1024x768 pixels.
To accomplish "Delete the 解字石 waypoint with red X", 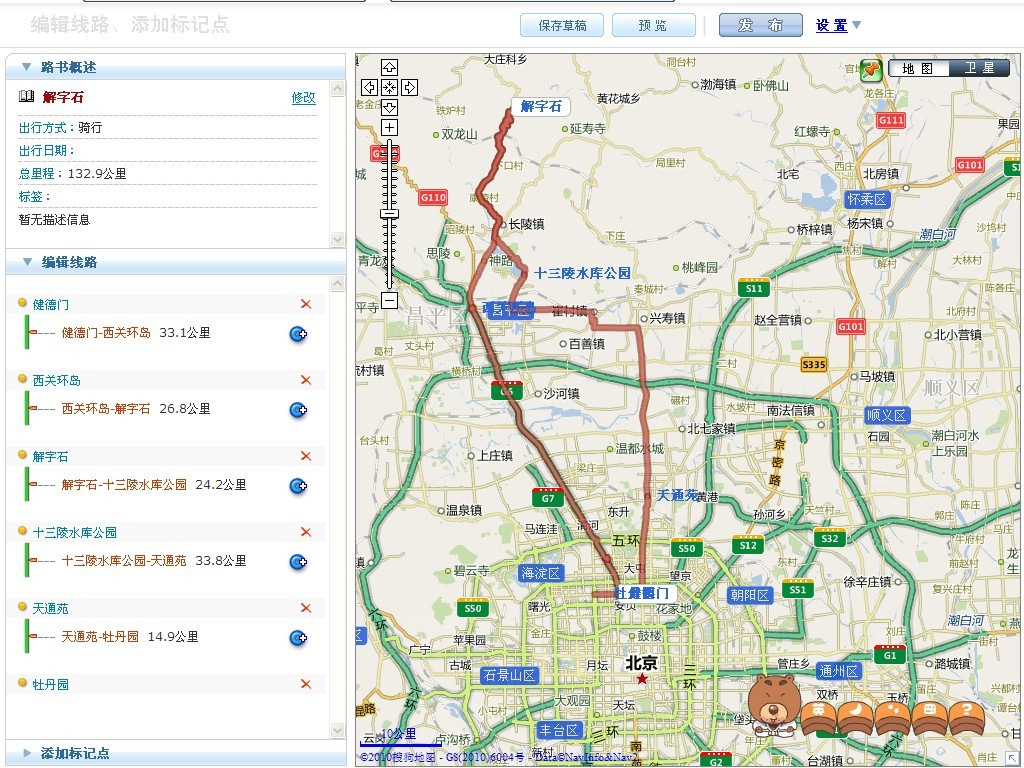I will [x=306, y=456].
